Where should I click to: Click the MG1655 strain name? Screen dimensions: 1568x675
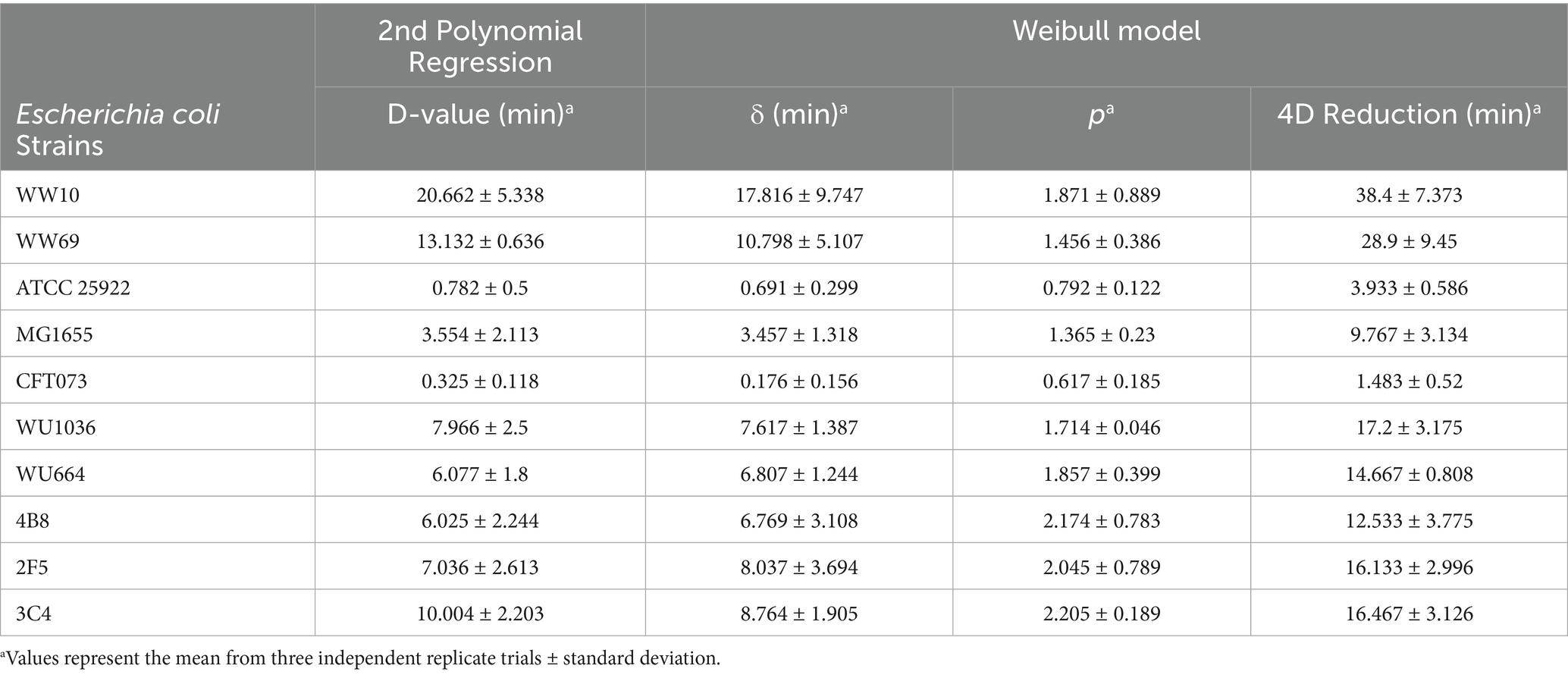54,334
